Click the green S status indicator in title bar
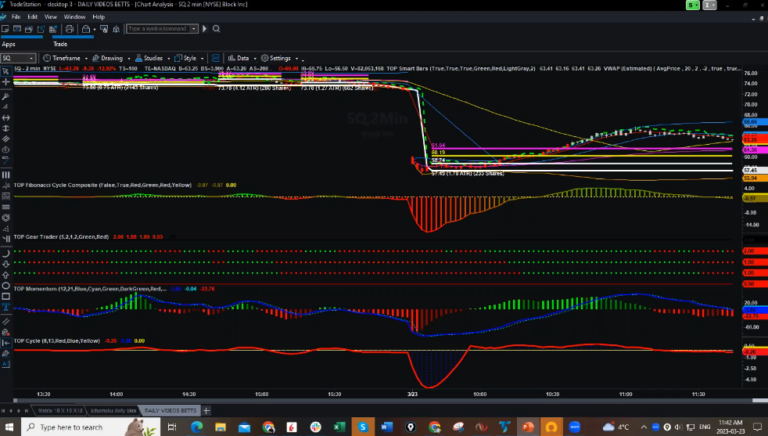Viewport: 768px width, 436px height. [x=694, y=5]
